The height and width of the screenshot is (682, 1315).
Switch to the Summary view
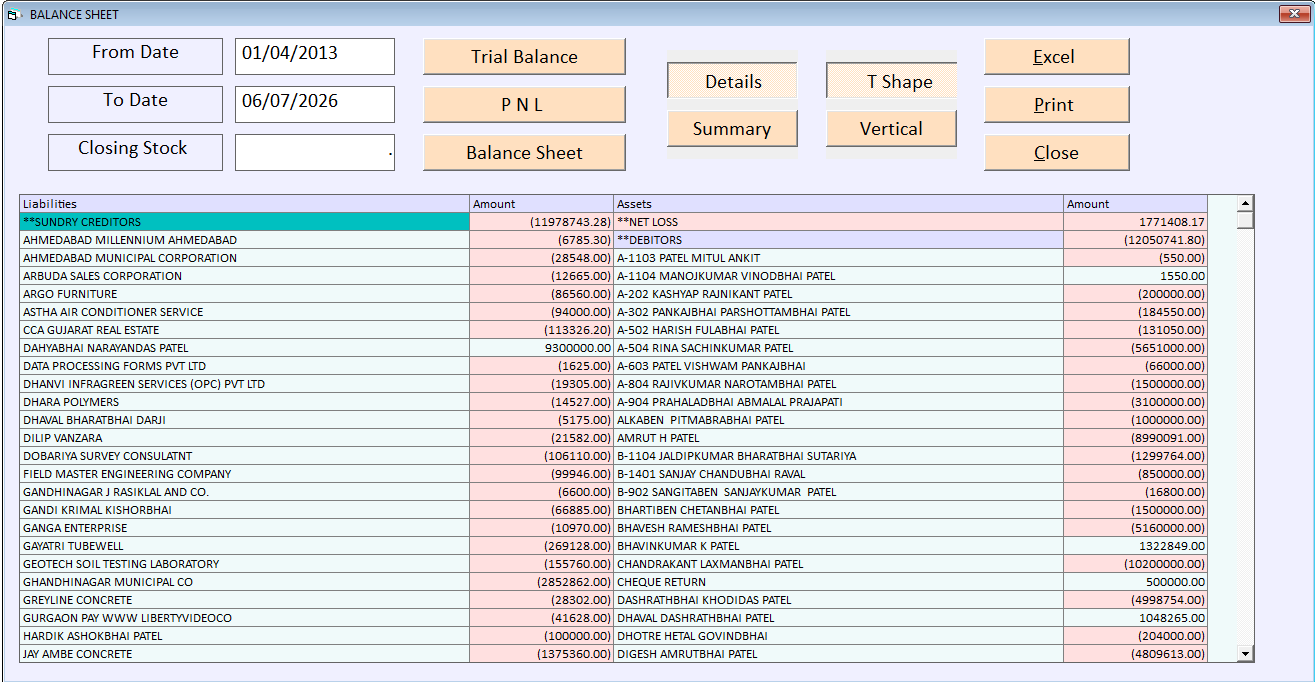[732, 128]
